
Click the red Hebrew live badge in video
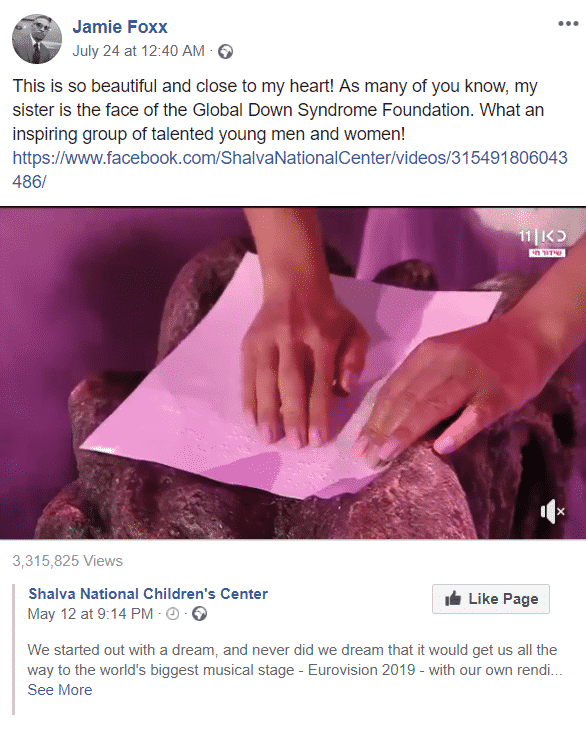[x=547, y=253]
